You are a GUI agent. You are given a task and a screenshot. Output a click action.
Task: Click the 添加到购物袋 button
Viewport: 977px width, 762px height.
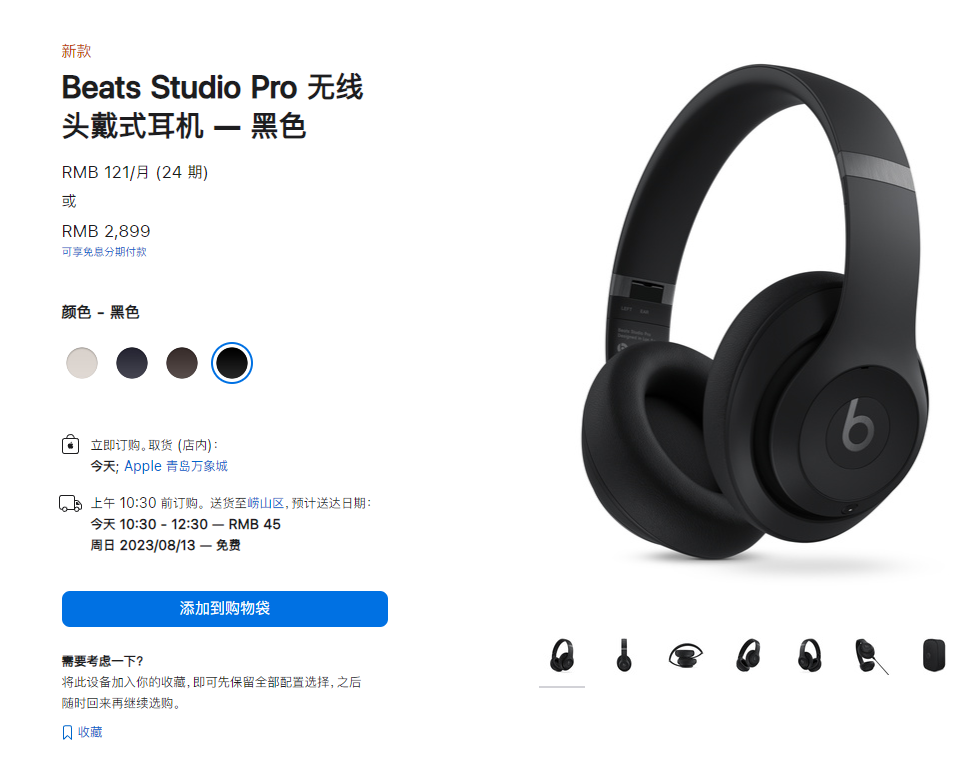click(x=225, y=609)
